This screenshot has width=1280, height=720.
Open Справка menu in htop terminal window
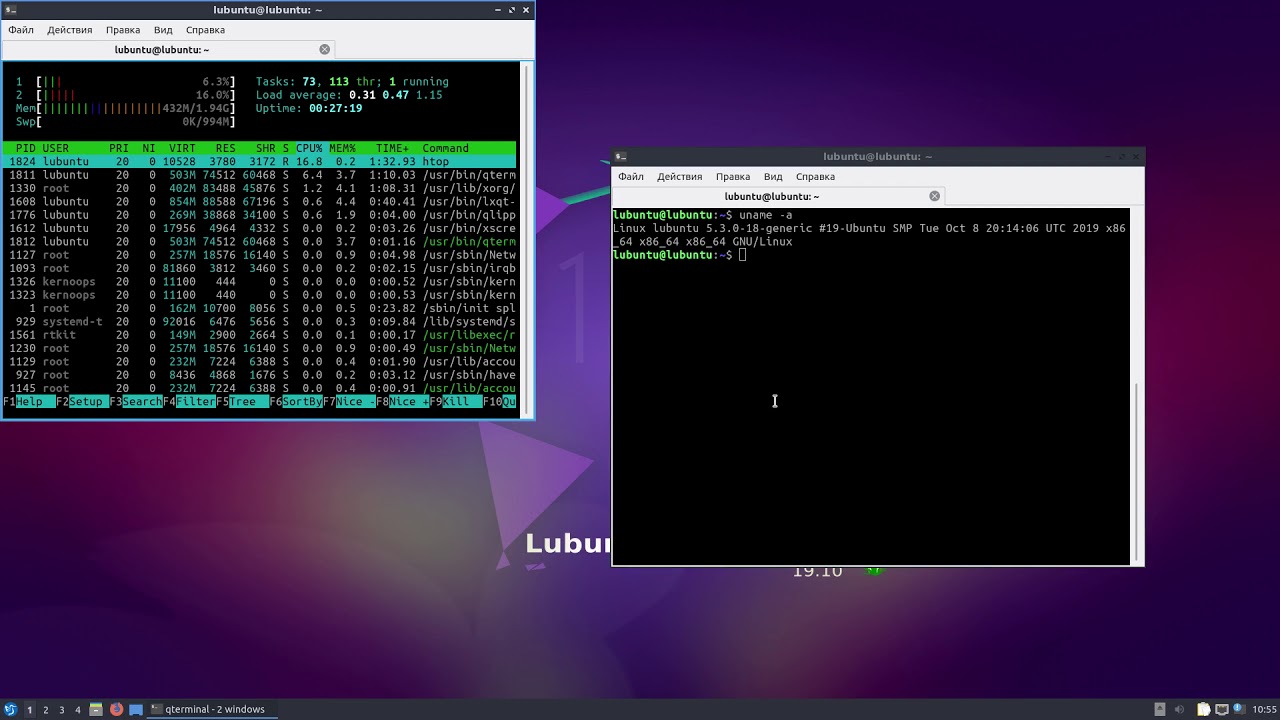[205, 30]
